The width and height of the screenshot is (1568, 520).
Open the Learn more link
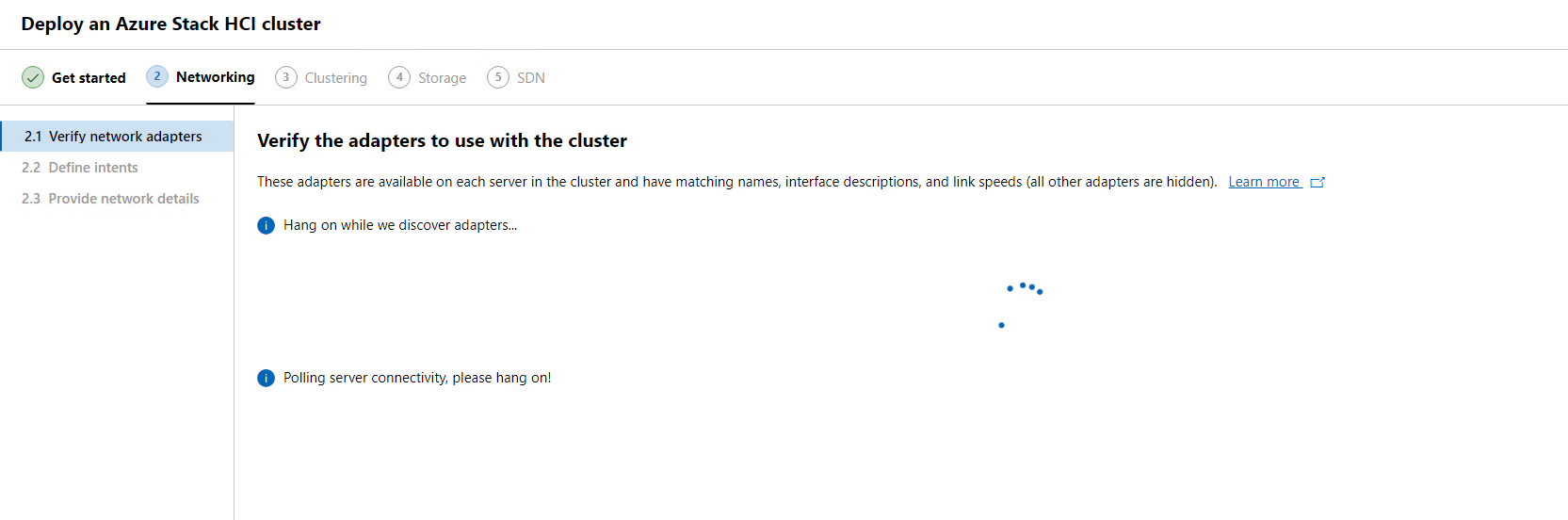coord(1264,182)
